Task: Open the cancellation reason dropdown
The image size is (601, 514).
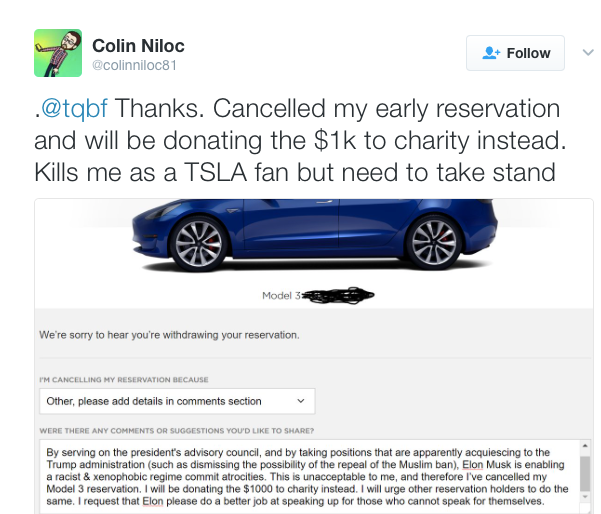Action: [177, 401]
